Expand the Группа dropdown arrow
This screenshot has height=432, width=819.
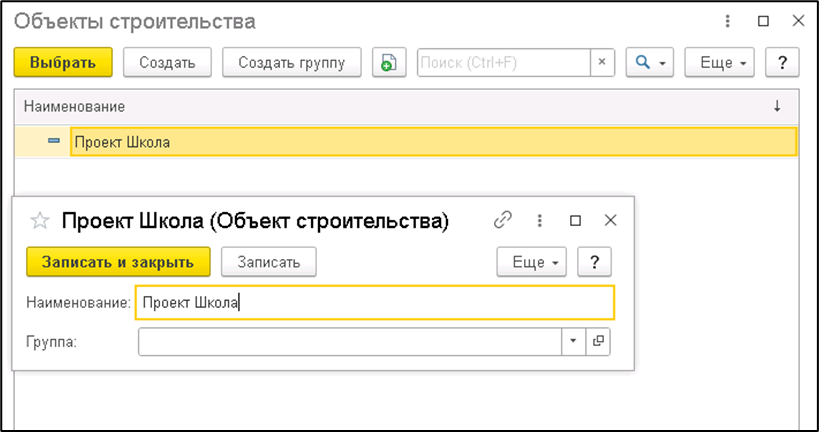tap(574, 341)
